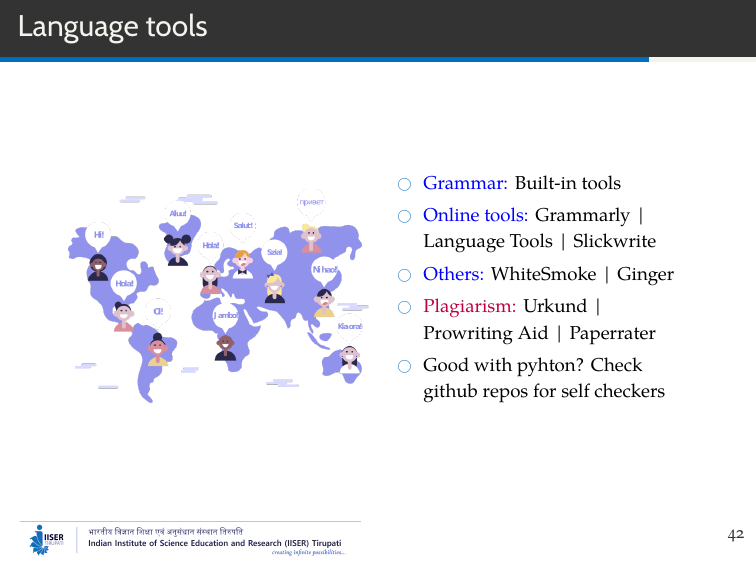Click the bullet circle beside 'Good with pyhton?'
Screen dimensions: 756x567
coord(404,366)
